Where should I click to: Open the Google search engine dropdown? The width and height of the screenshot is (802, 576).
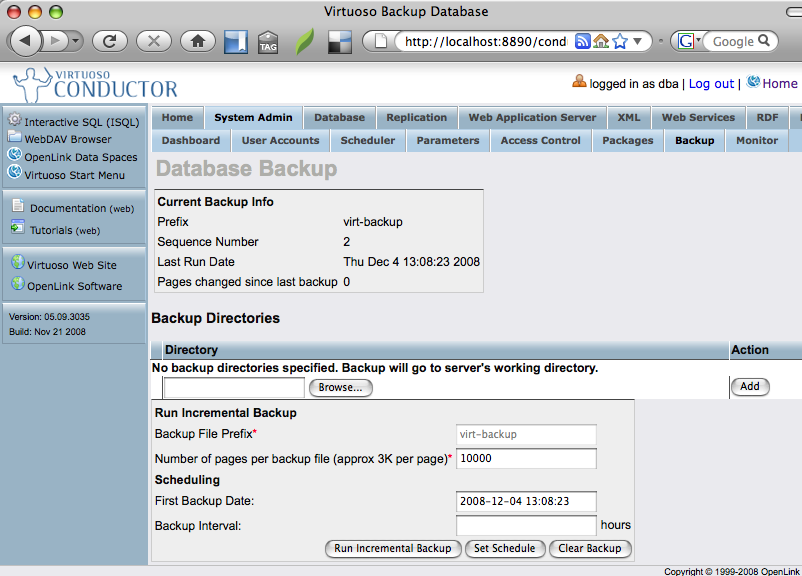click(x=697, y=41)
